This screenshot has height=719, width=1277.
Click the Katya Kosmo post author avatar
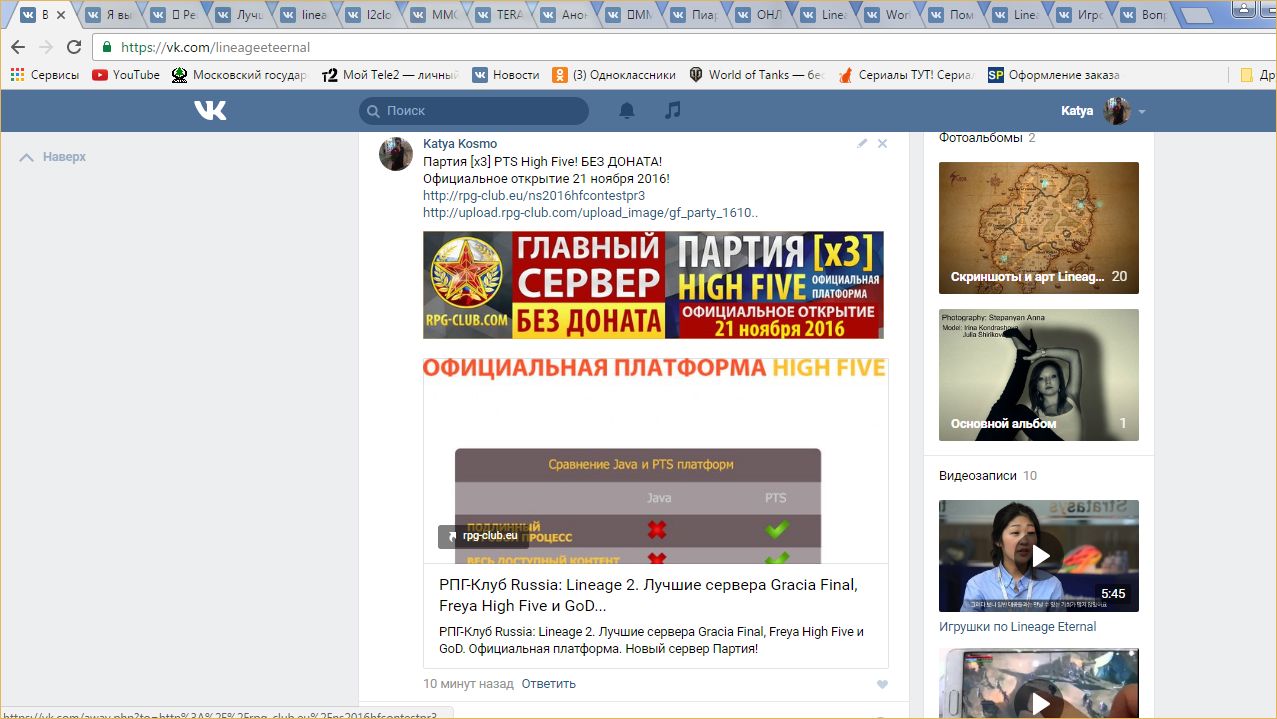pyautogui.click(x=396, y=154)
